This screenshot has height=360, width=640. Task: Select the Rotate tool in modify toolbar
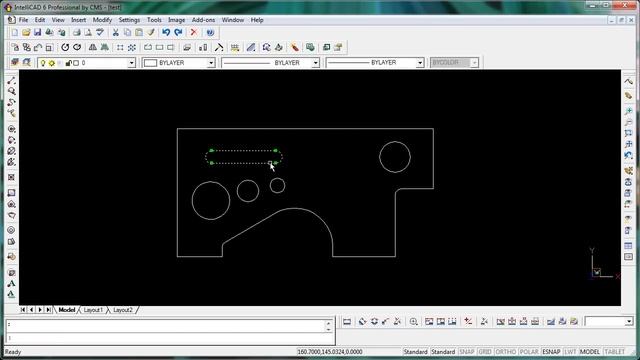point(65,47)
